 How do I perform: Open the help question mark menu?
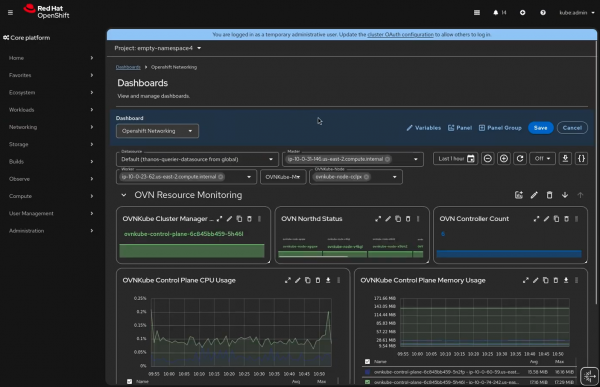point(543,13)
